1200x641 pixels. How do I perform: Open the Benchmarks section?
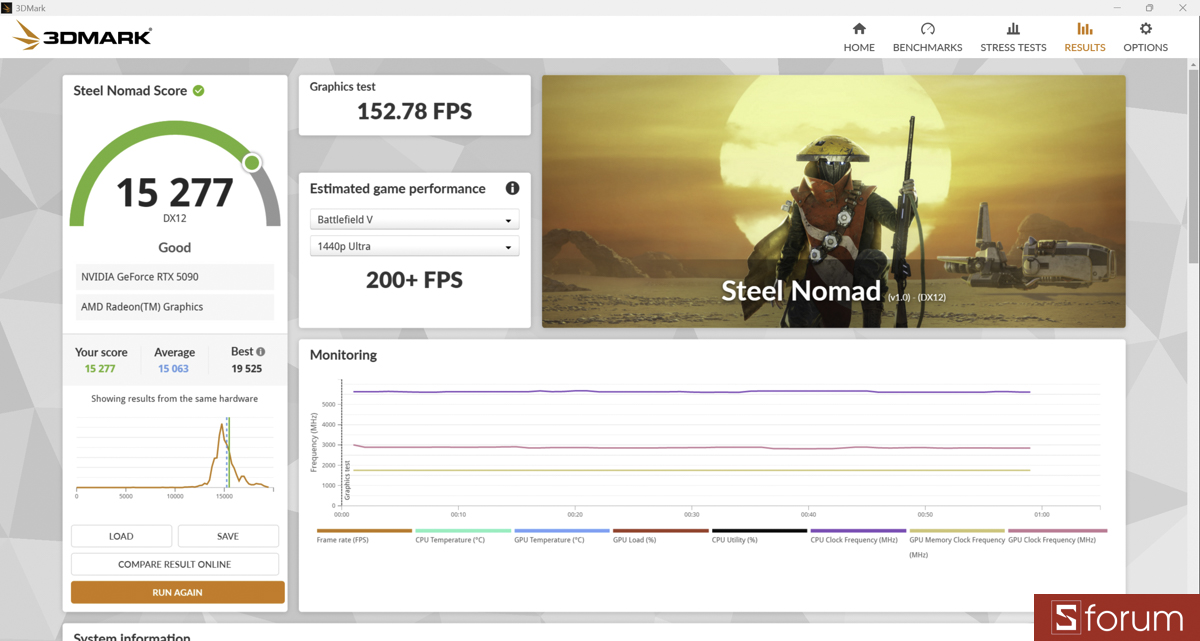click(927, 36)
